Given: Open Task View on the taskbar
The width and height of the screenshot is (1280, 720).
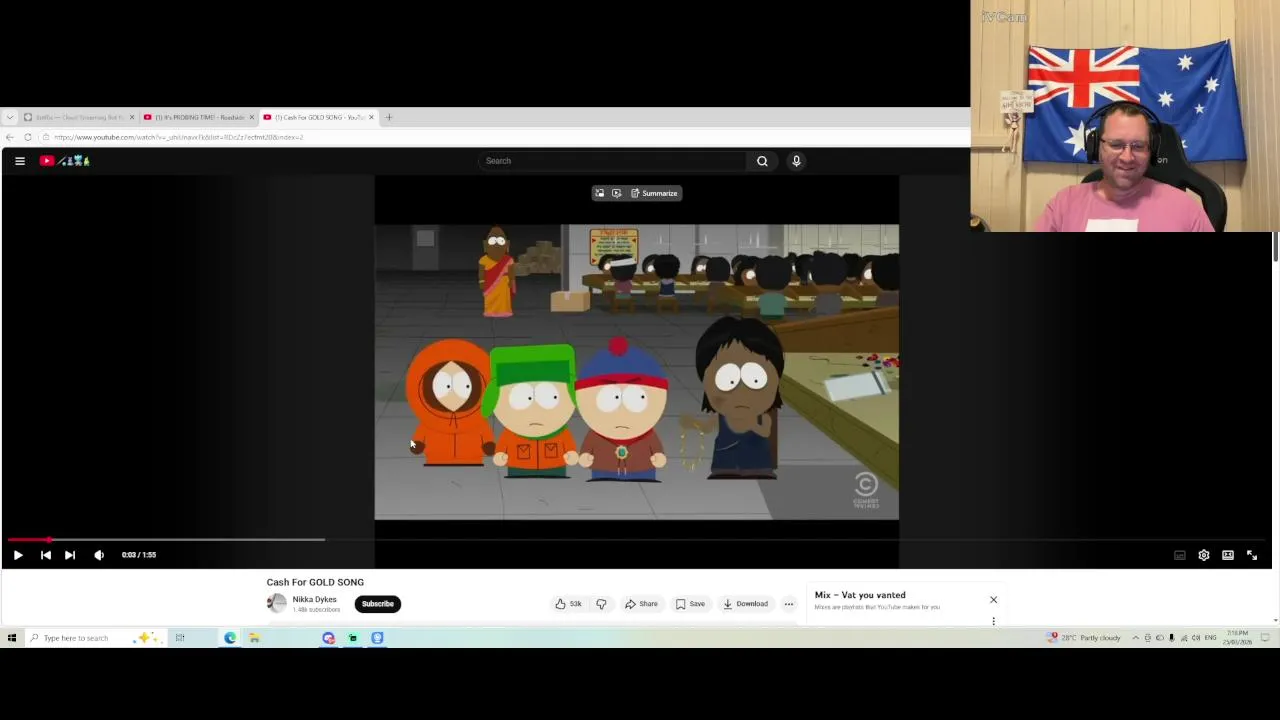Looking at the screenshot, I should (x=180, y=638).
